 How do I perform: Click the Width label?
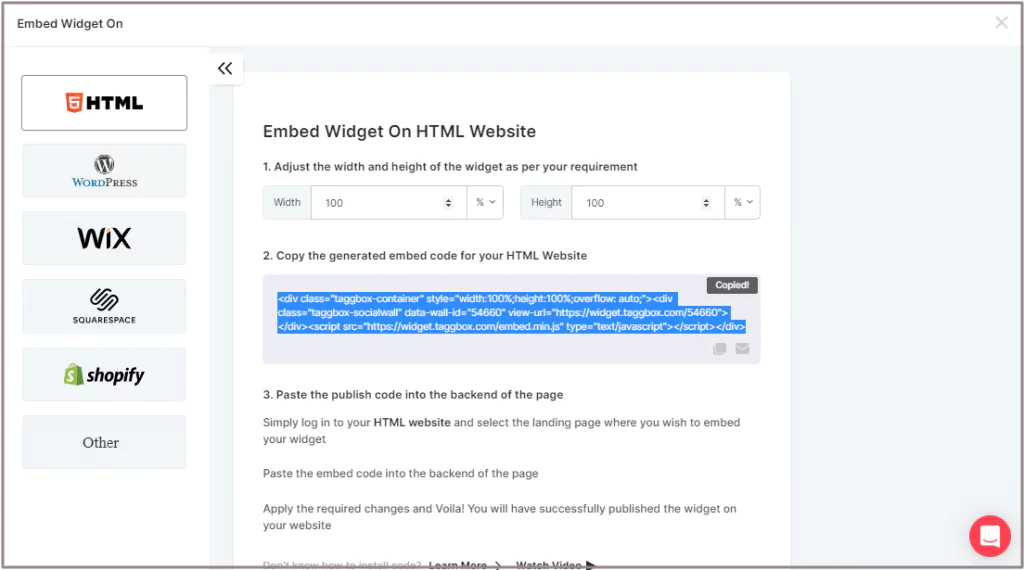pyautogui.click(x=287, y=202)
